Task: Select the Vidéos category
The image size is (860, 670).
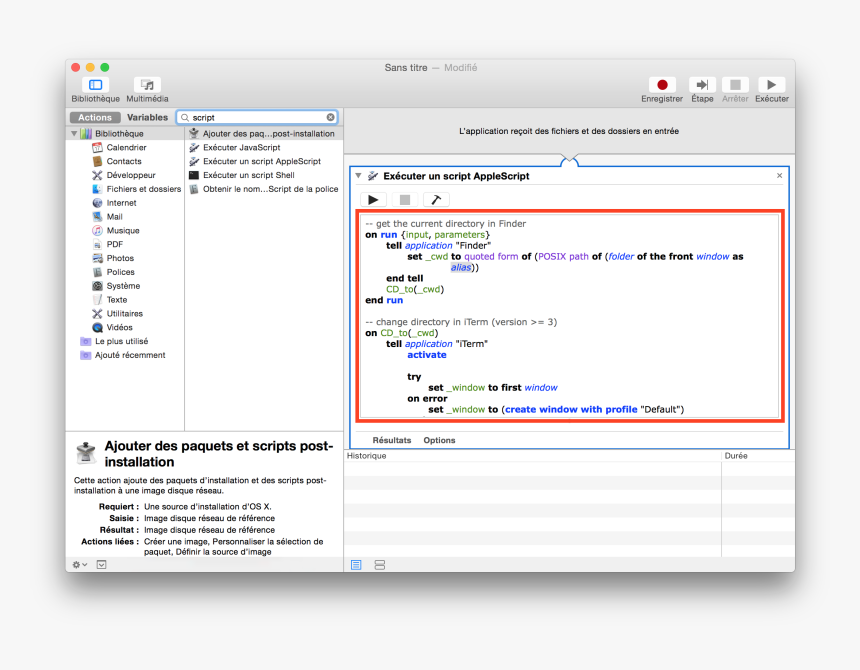Action: tap(120, 327)
